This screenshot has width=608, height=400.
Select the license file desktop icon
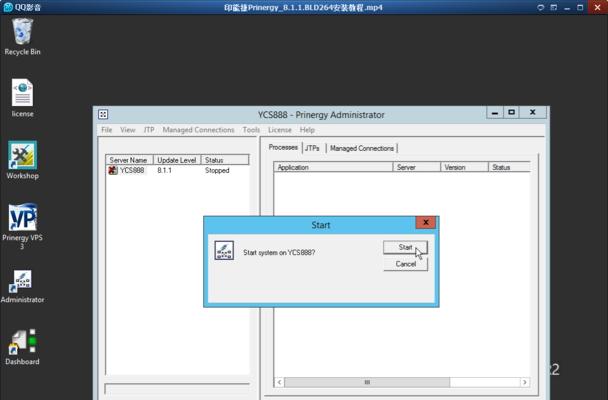point(22,98)
